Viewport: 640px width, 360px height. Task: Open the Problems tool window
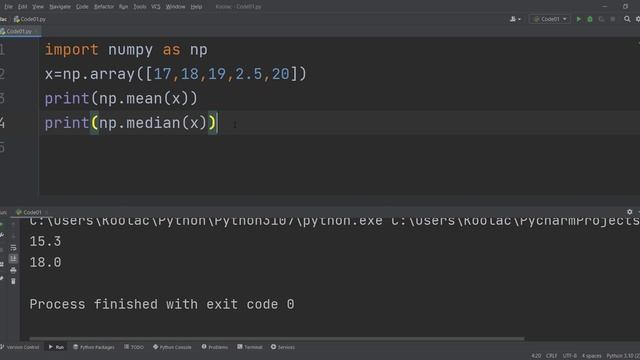pos(215,347)
